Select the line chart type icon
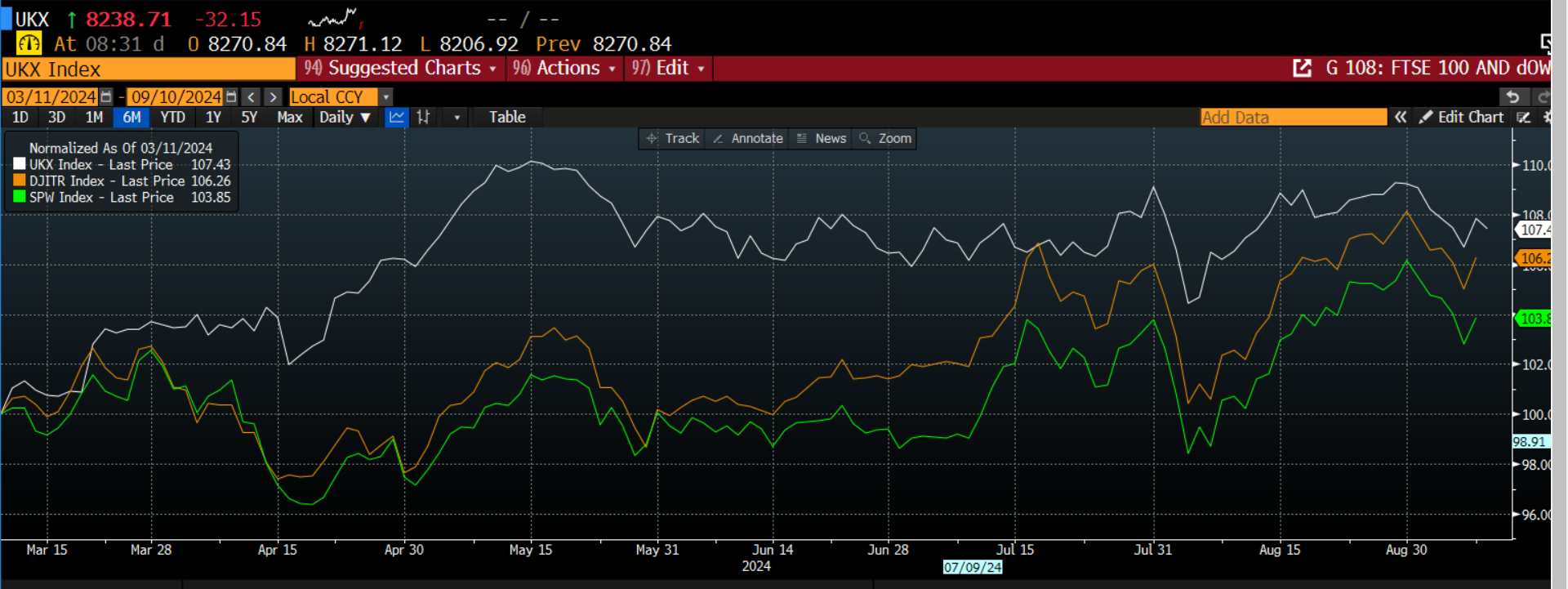The height and width of the screenshot is (589, 1568). point(396,117)
